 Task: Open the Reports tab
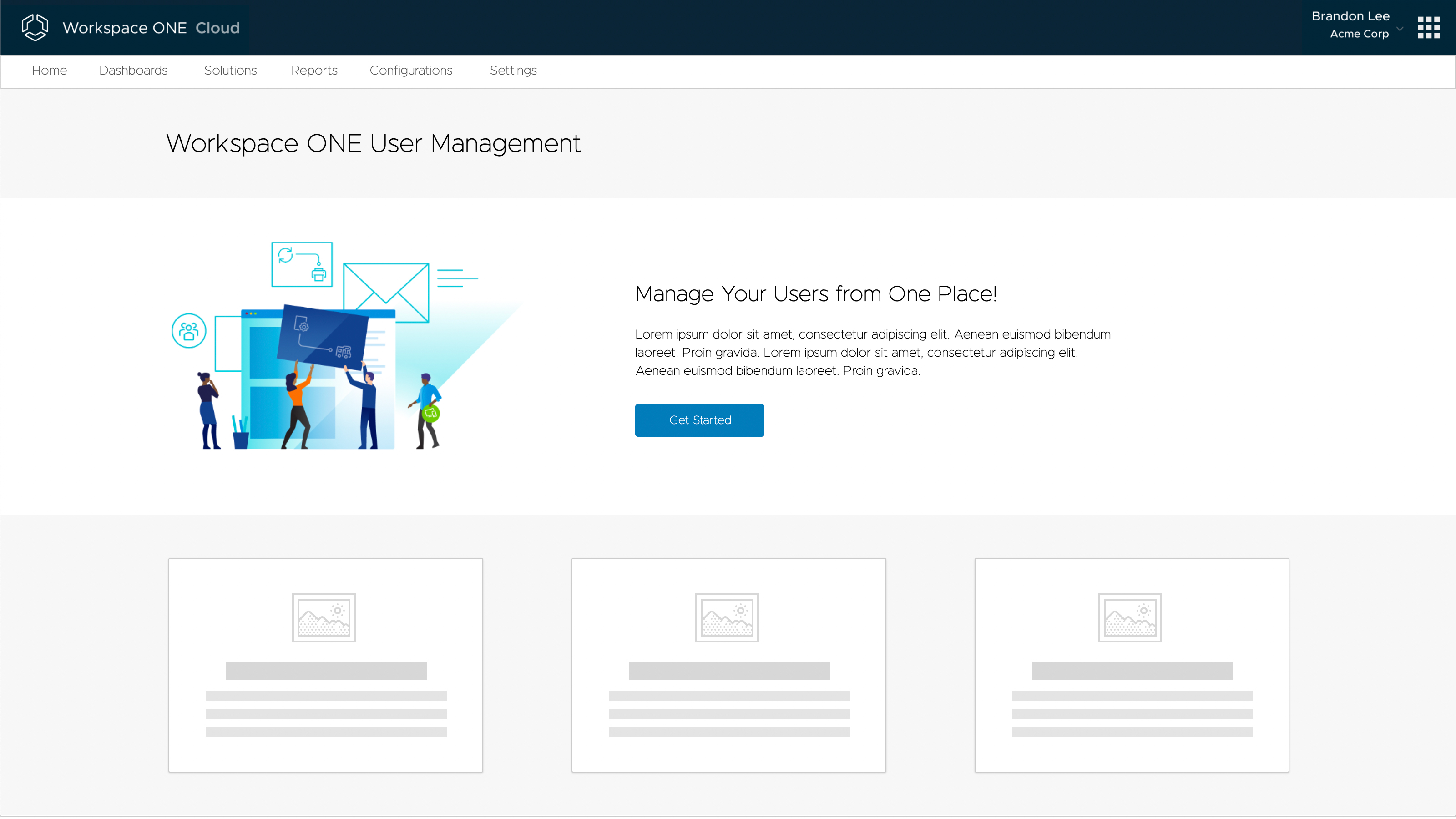[x=313, y=71]
